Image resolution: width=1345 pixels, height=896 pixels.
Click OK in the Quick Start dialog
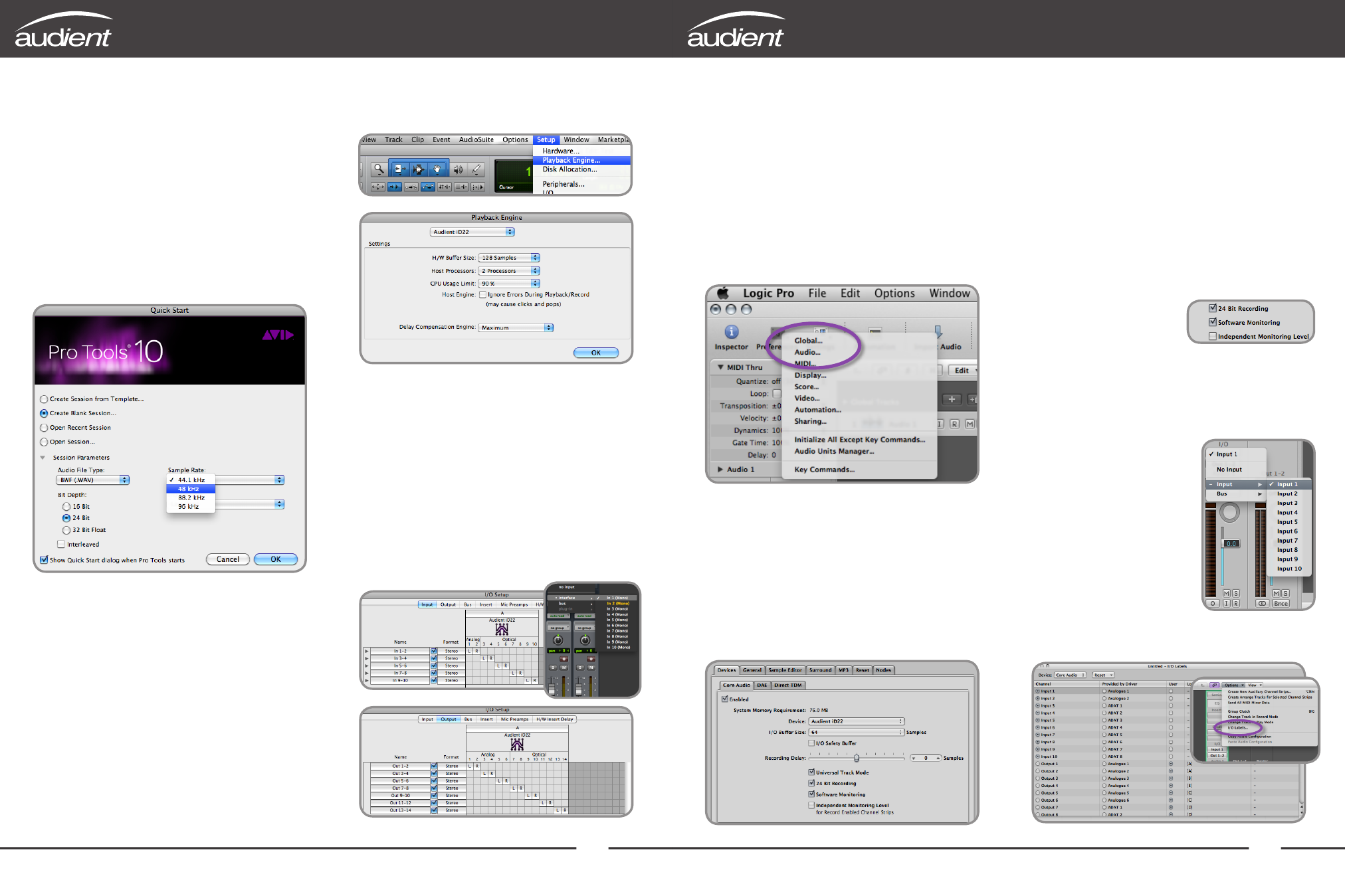pos(276,560)
